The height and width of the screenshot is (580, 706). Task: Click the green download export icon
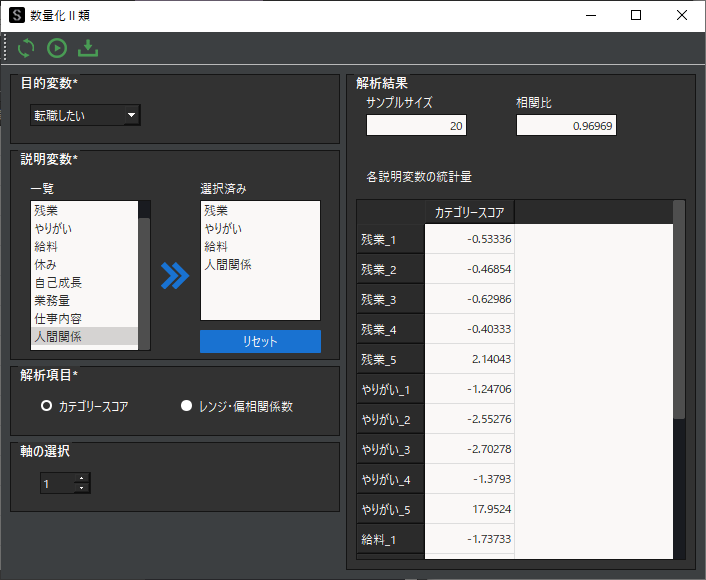(88, 48)
